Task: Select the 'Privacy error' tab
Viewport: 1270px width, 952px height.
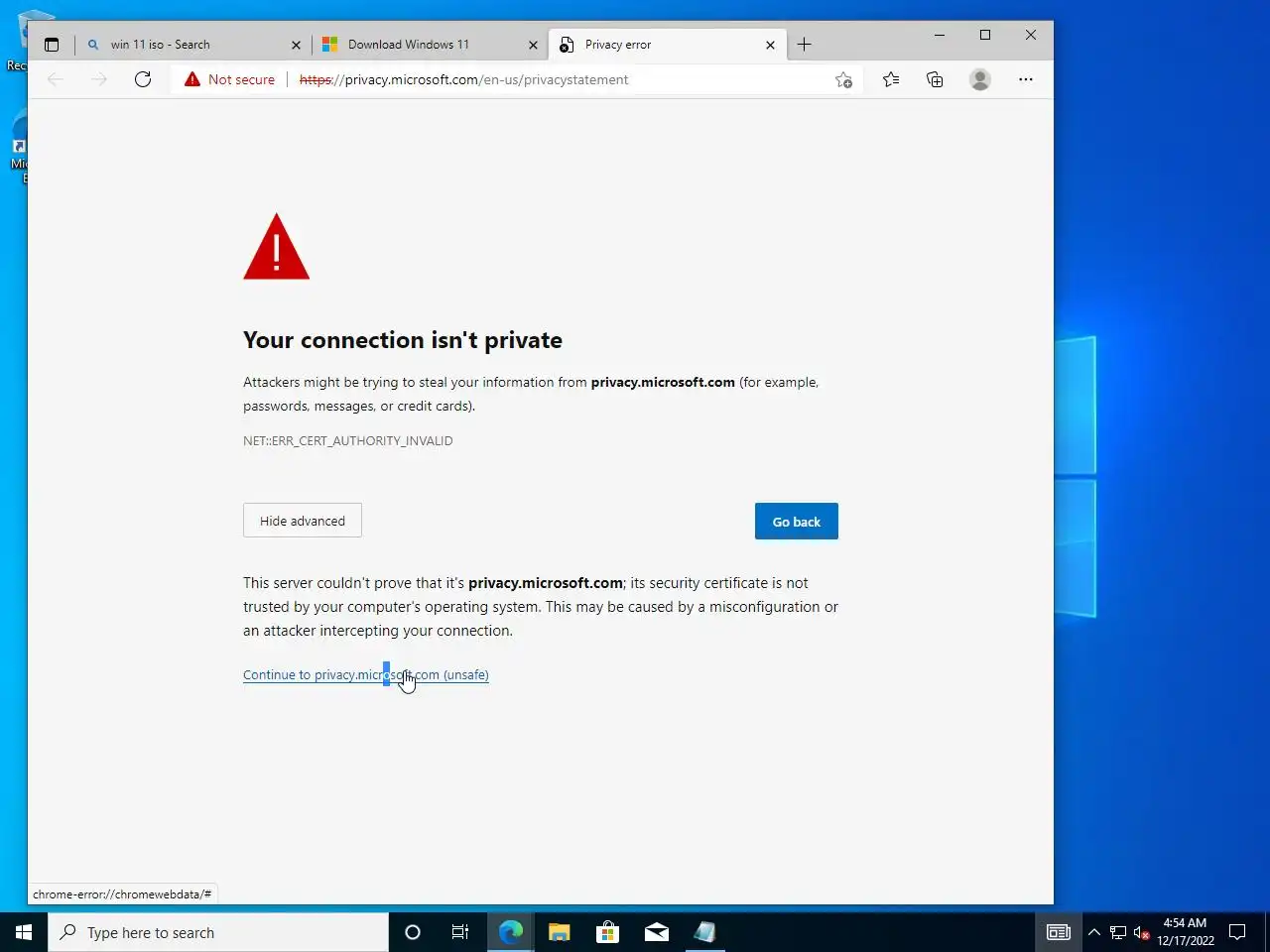Action: pyautogui.click(x=667, y=45)
